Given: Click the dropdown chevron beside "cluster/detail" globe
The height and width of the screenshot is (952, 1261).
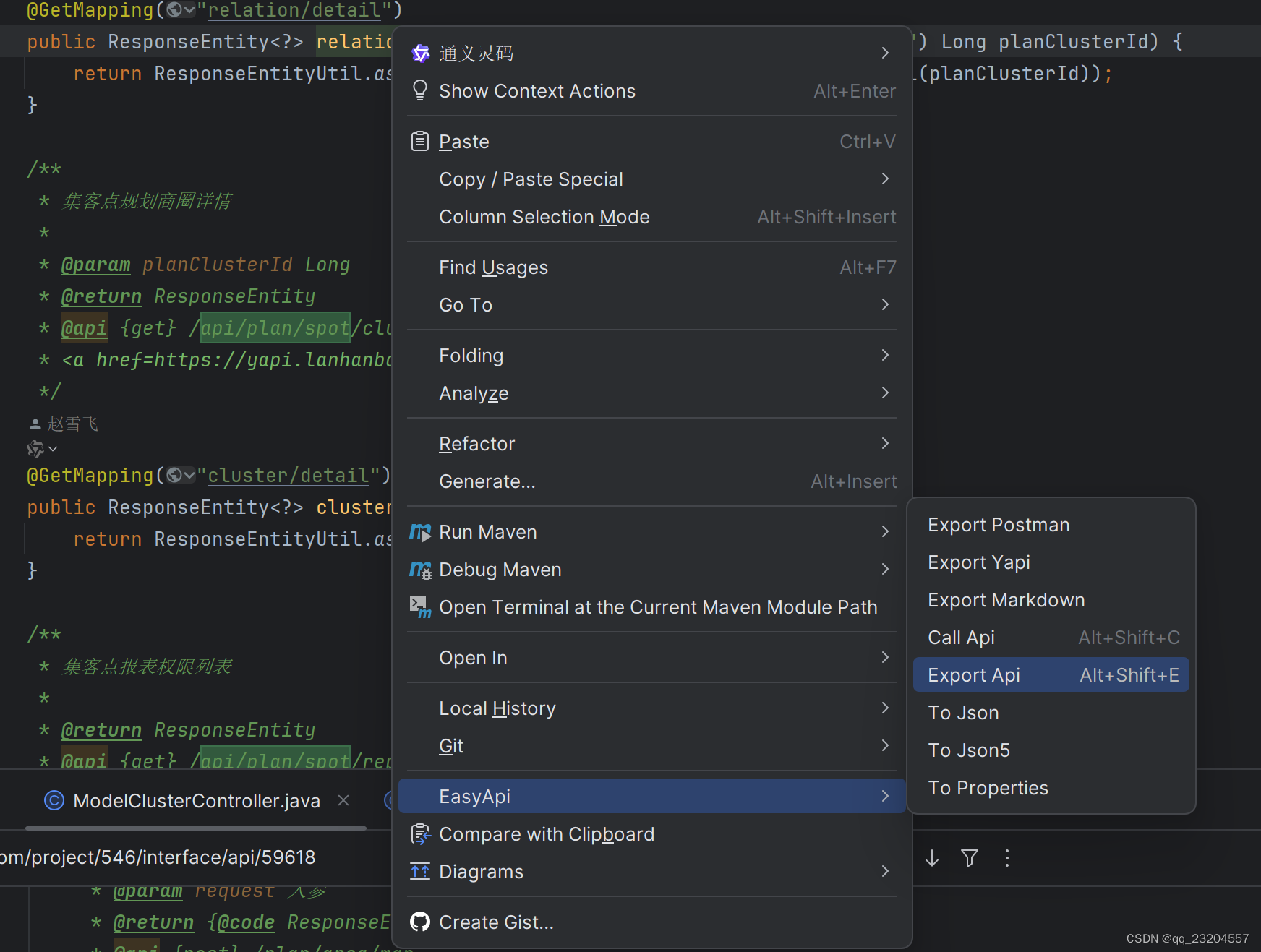Looking at the screenshot, I should (189, 475).
